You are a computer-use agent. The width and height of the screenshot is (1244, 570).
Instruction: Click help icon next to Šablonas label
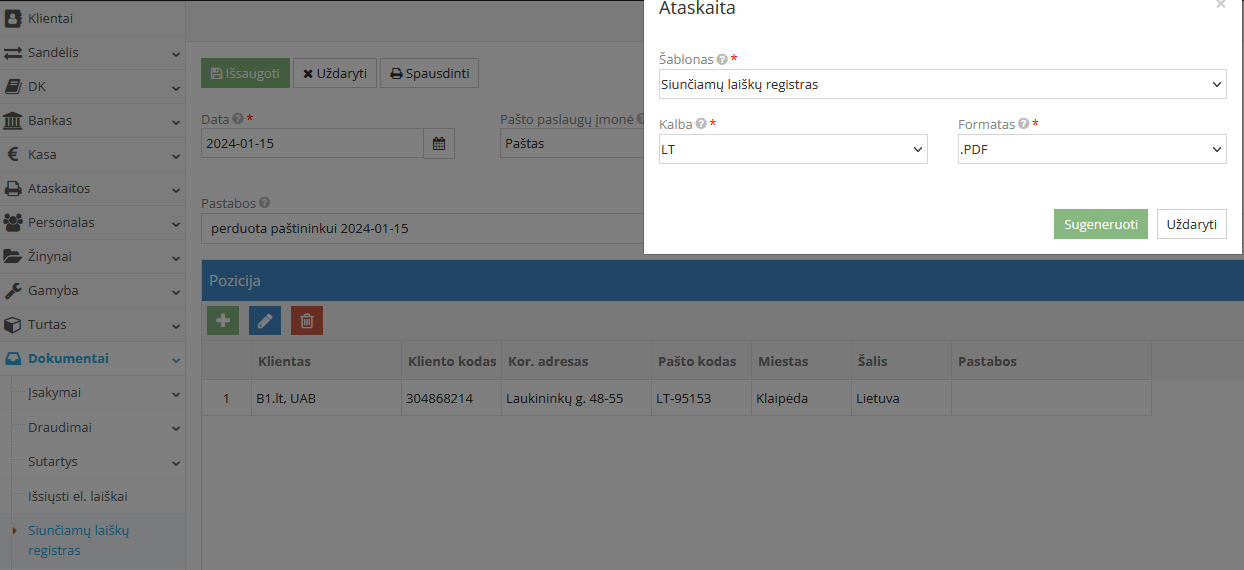(x=722, y=60)
